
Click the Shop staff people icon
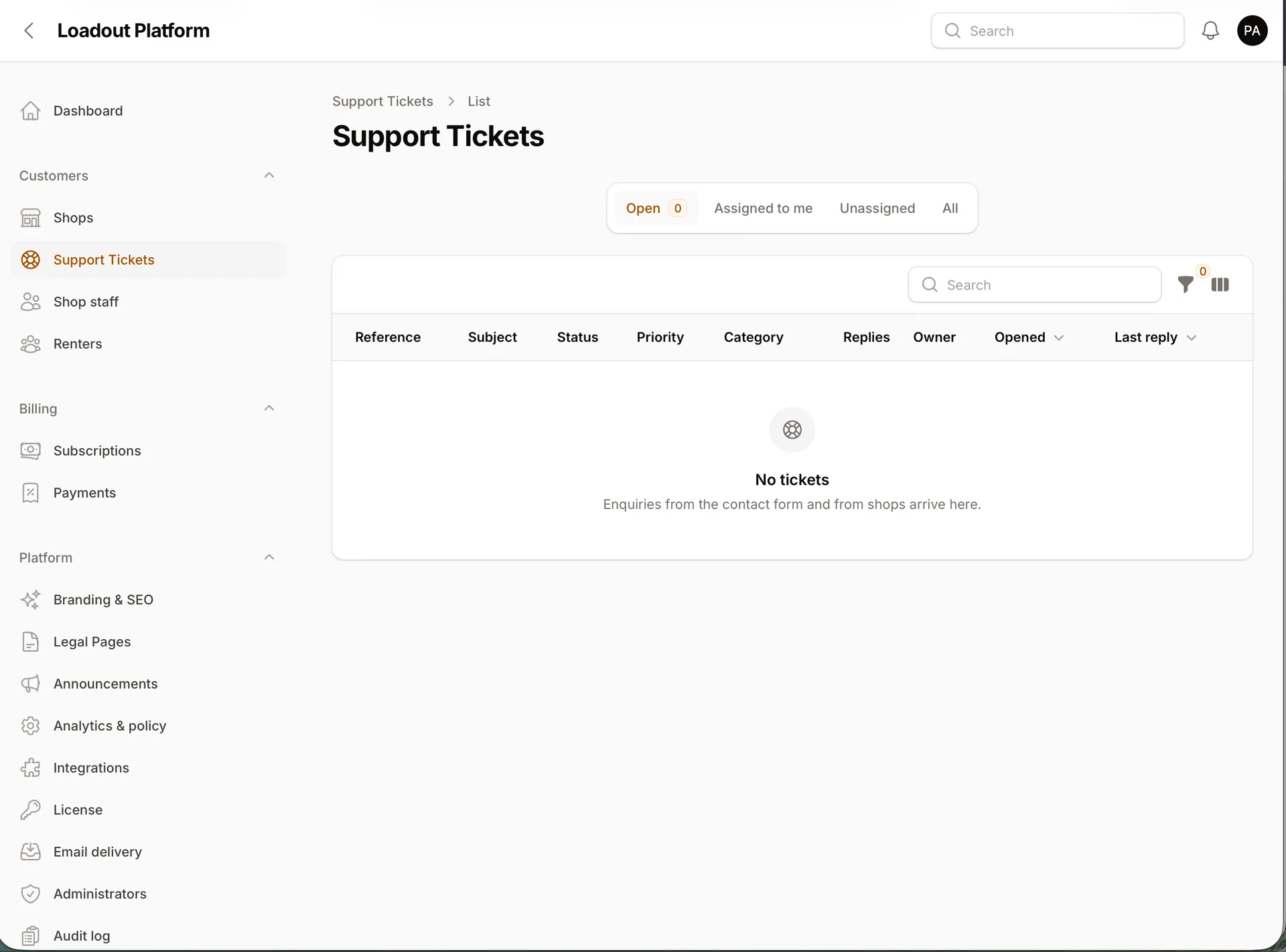[x=30, y=302]
